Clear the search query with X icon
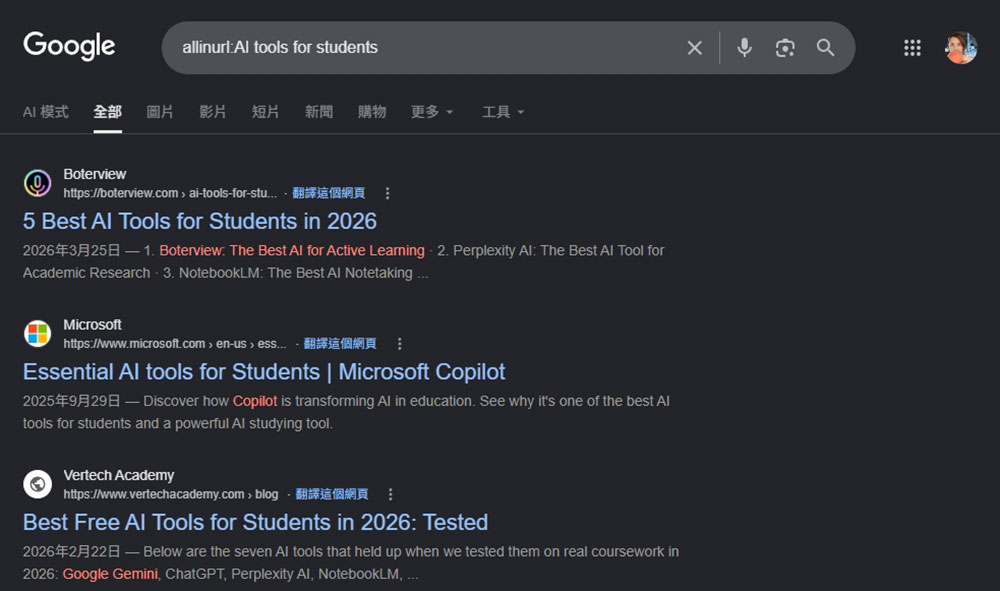 [x=695, y=48]
